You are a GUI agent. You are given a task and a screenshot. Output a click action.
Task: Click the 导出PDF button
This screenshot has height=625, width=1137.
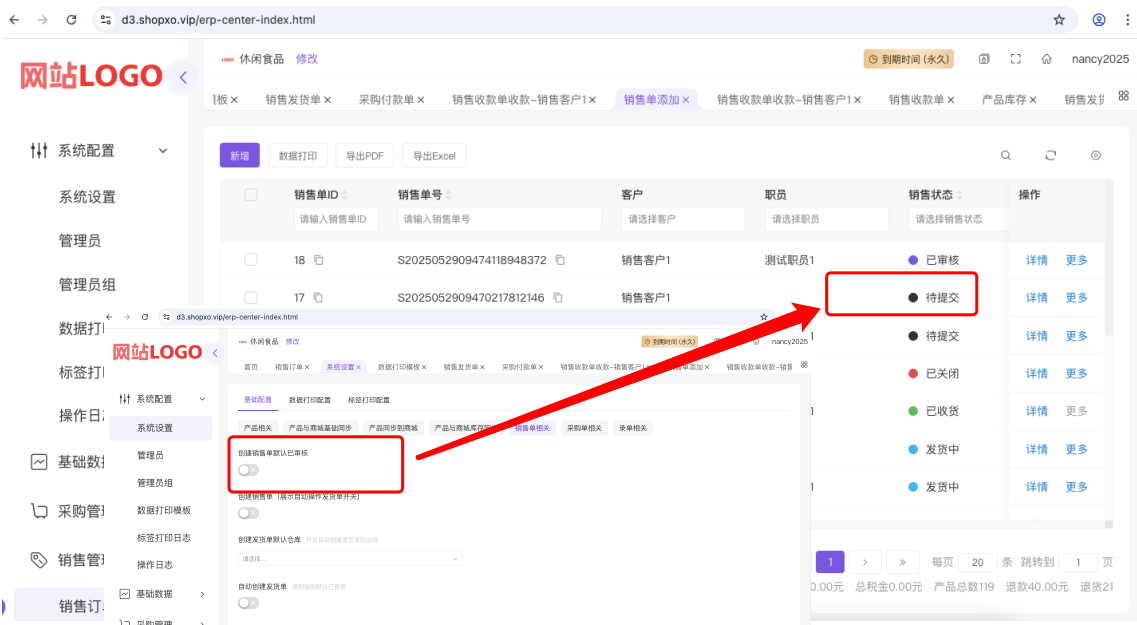(x=364, y=156)
